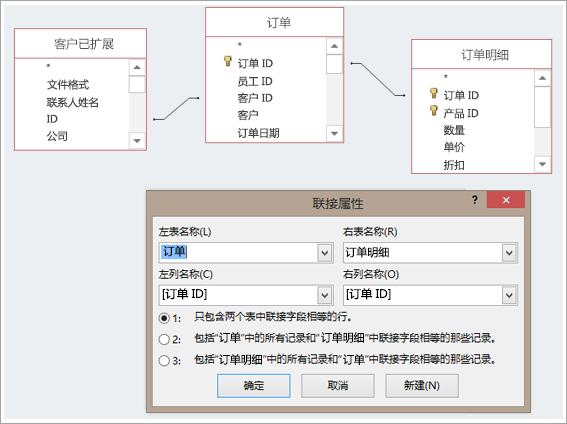
Task: Select 文件格式 field in 客户已扩展
Action: pyautogui.click(x=68, y=85)
